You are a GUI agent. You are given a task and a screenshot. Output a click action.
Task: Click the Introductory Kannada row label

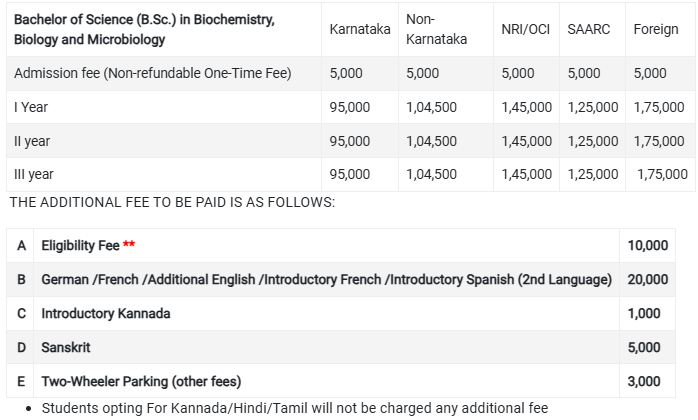coord(106,314)
